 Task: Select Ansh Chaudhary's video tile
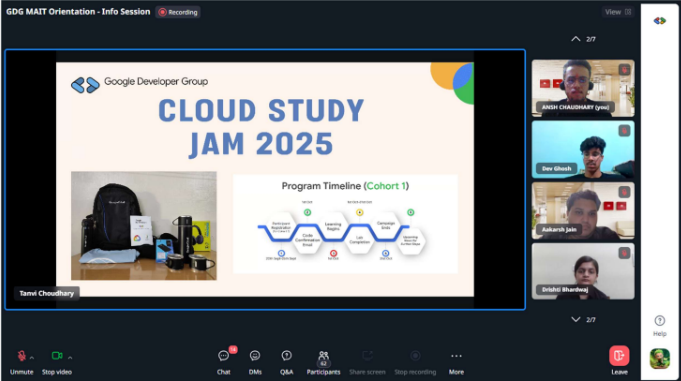[583, 88]
